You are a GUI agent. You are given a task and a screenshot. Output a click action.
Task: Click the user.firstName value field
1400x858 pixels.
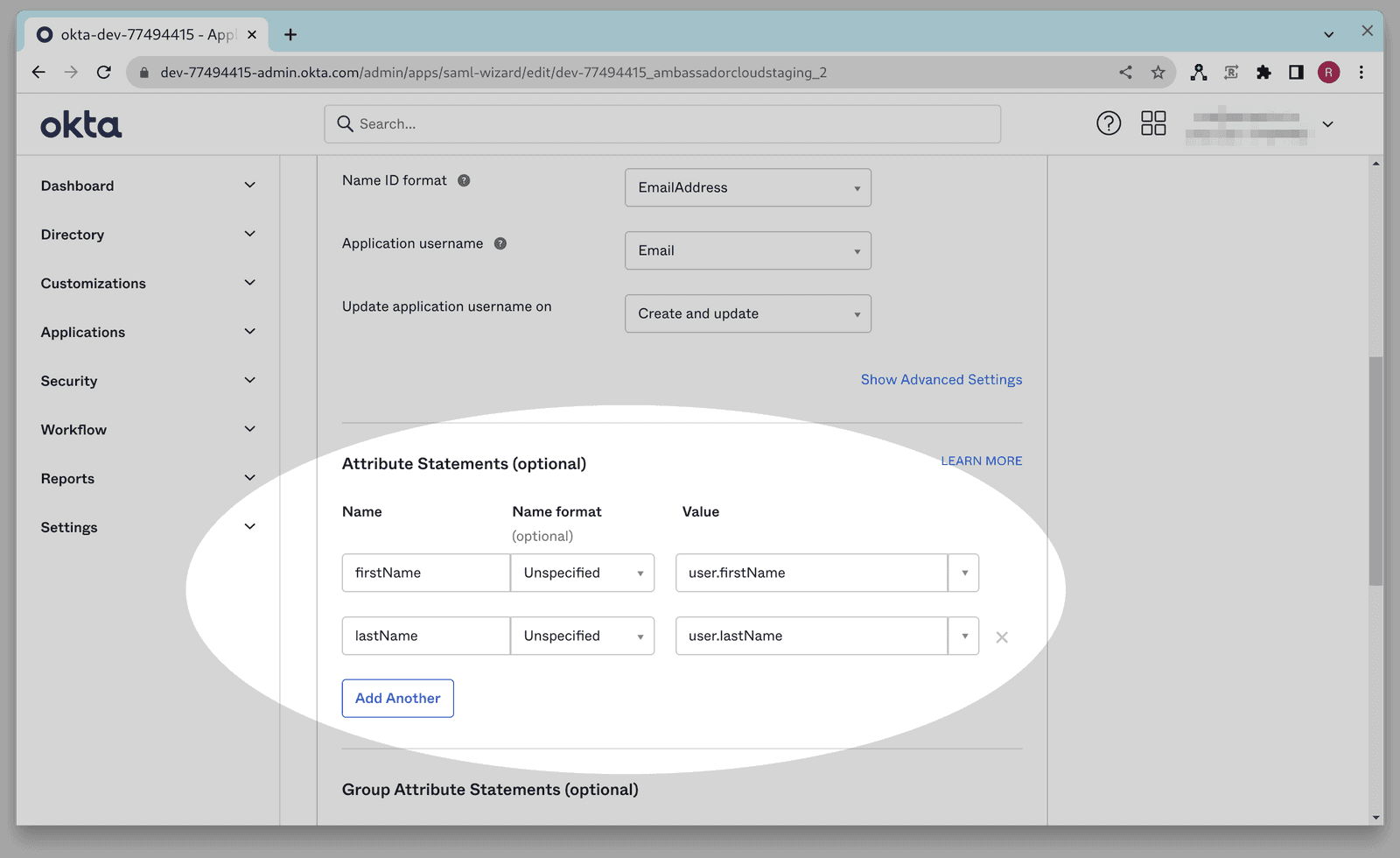click(812, 573)
